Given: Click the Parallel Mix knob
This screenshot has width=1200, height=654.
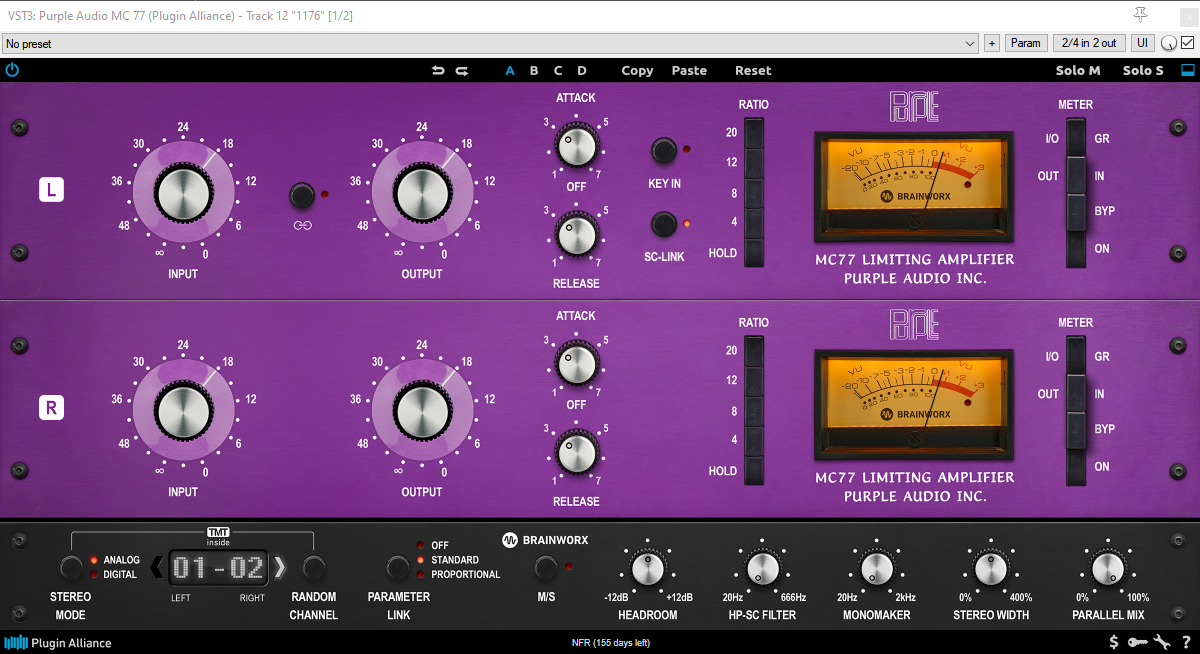Looking at the screenshot, I should pos(1107,569).
